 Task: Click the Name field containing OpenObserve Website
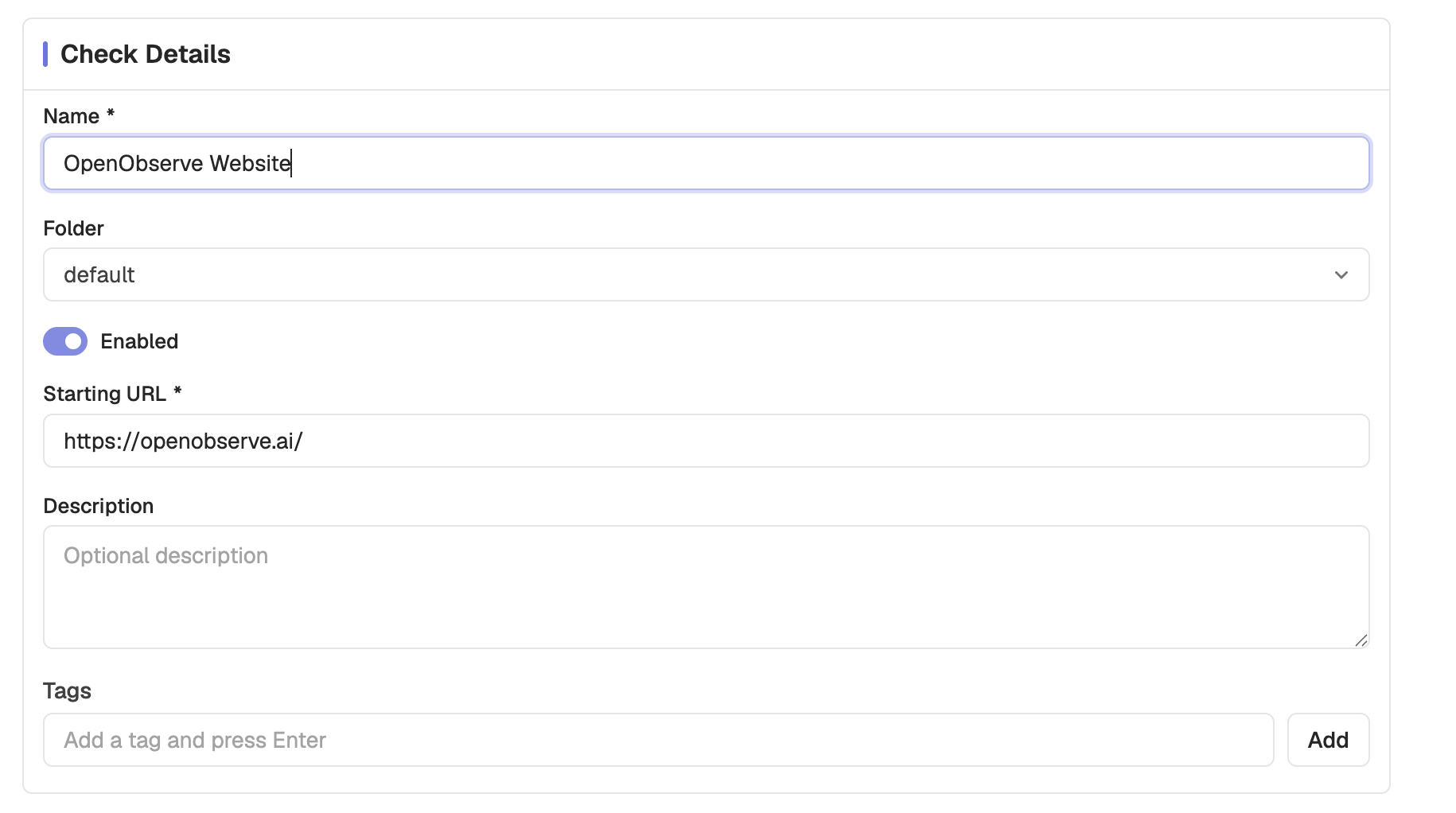click(706, 163)
